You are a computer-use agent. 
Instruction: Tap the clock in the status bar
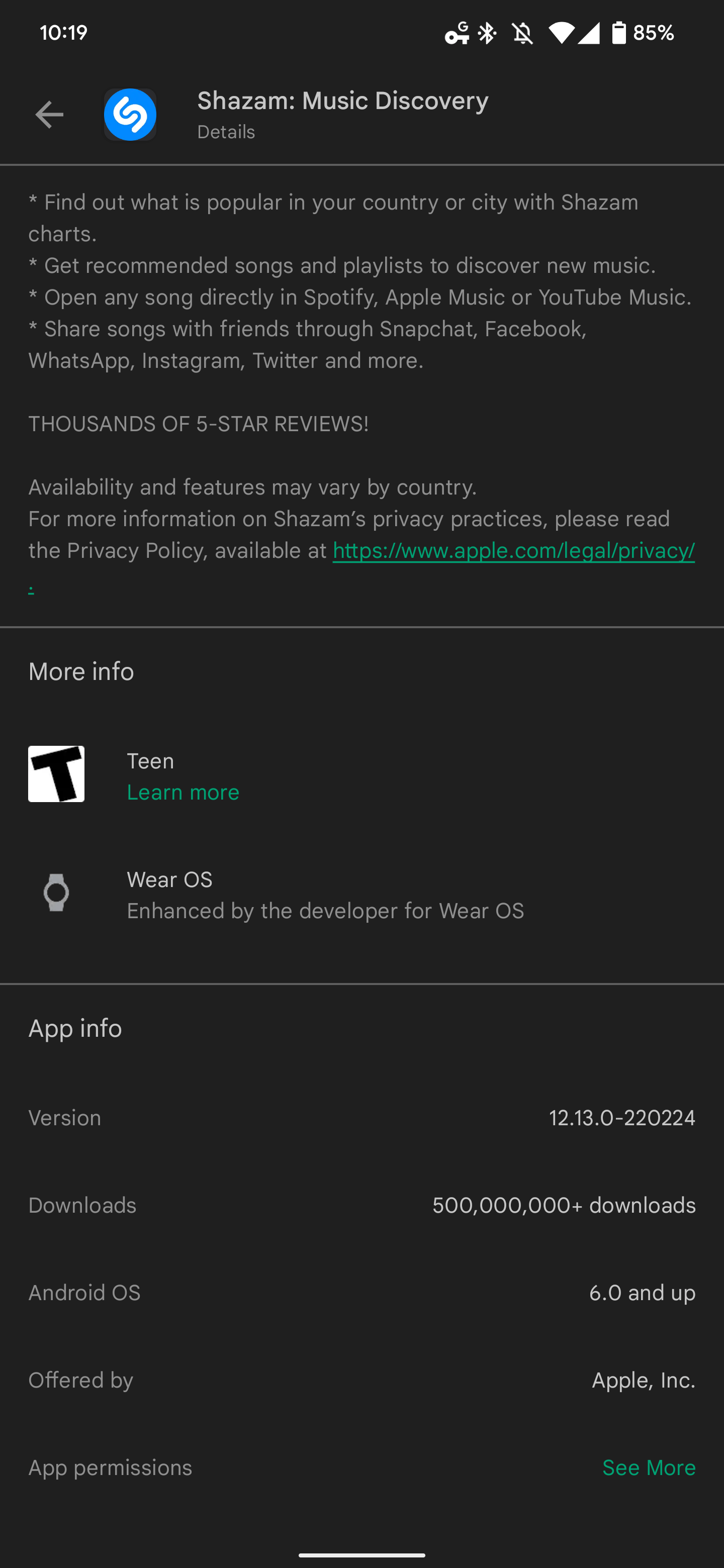64,32
